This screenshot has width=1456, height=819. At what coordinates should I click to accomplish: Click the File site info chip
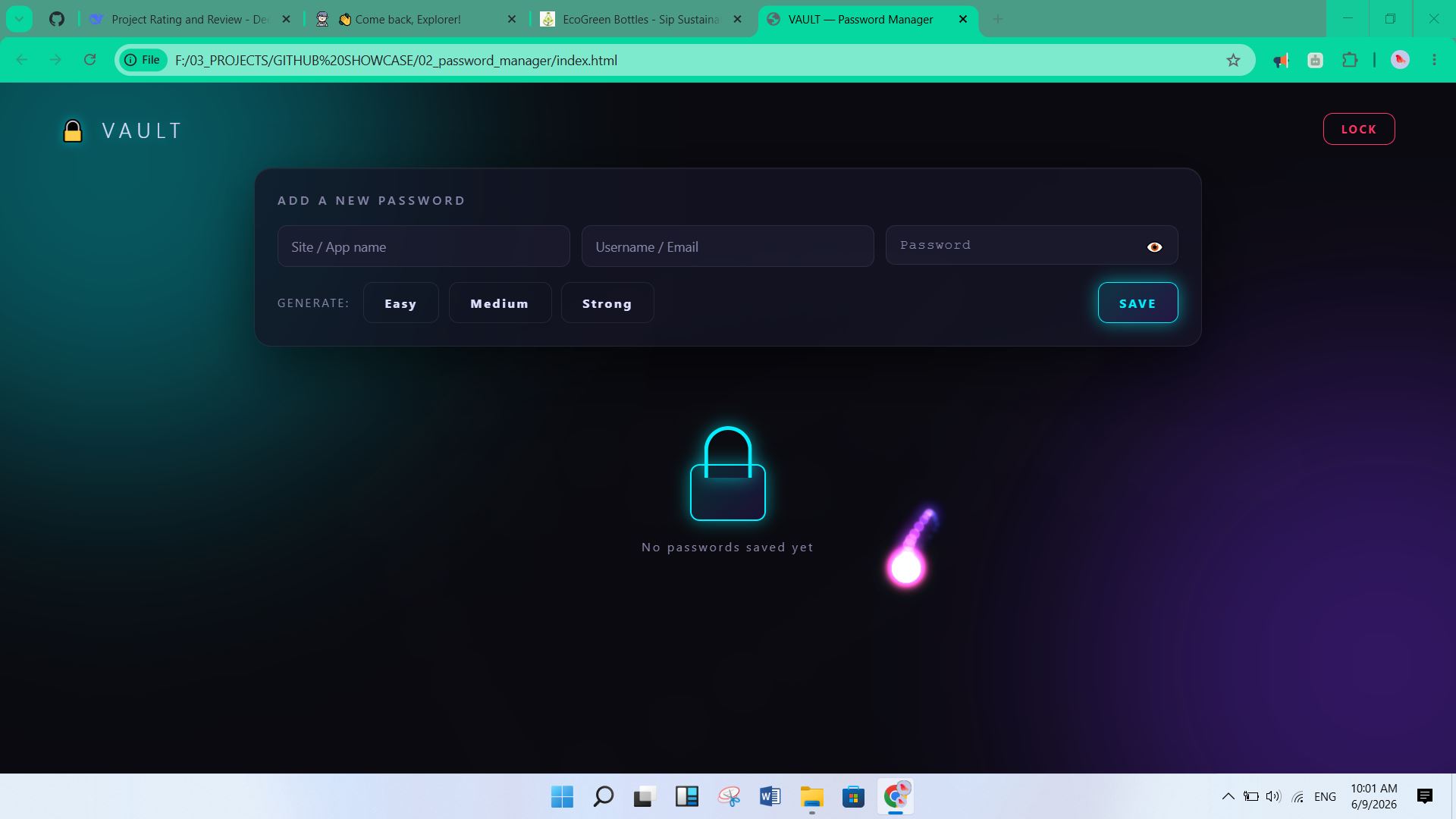[144, 60]
